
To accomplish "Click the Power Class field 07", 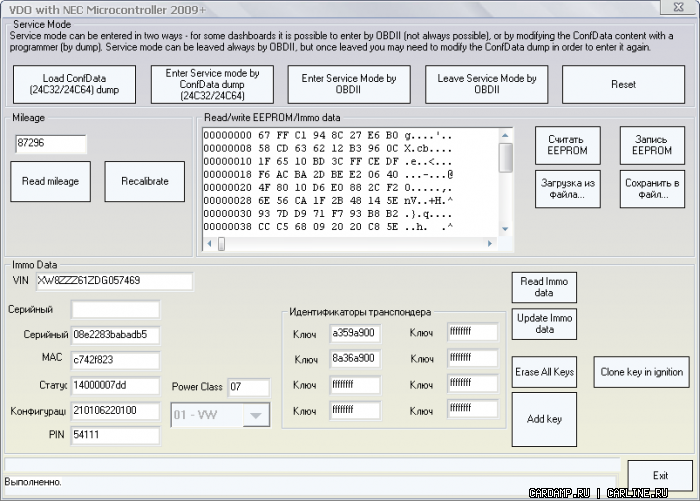I will coord(249,387).
